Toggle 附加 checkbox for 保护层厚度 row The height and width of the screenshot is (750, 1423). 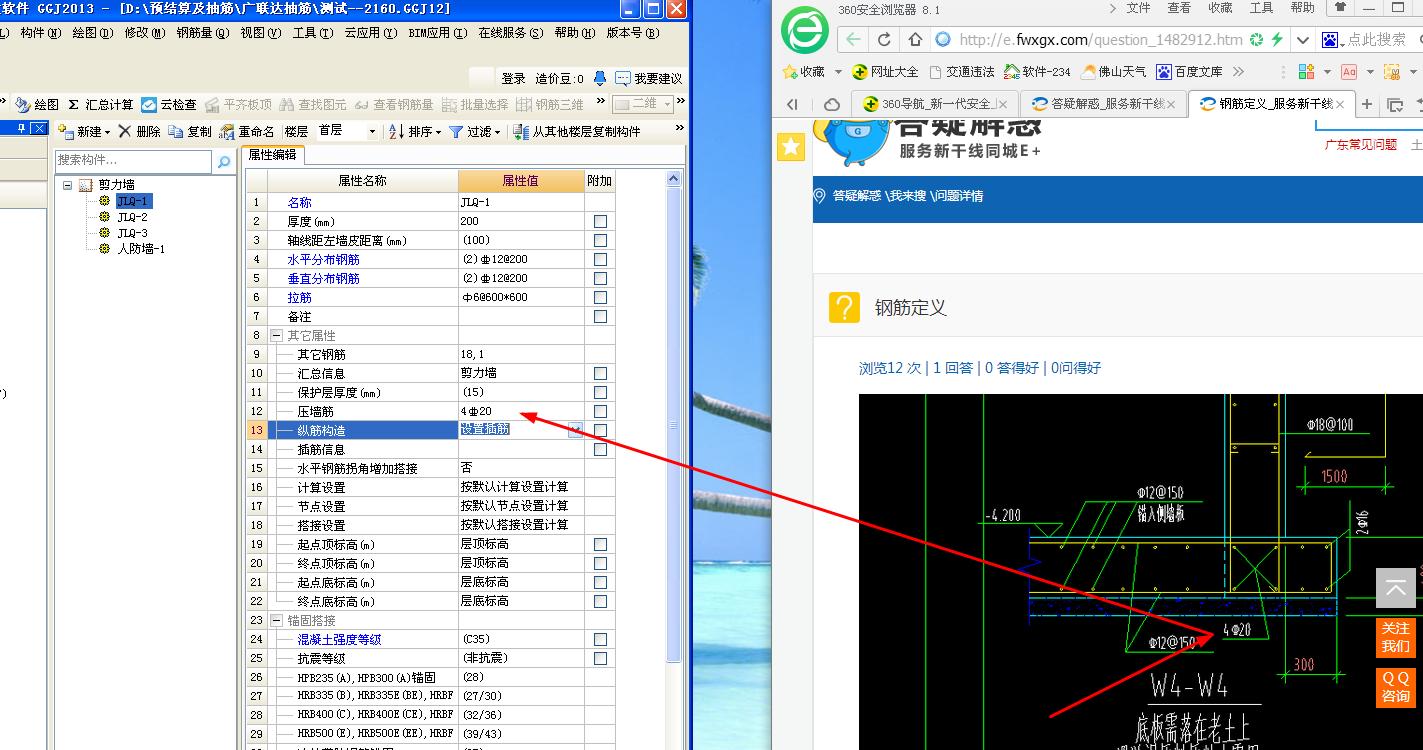coord(600,392)
